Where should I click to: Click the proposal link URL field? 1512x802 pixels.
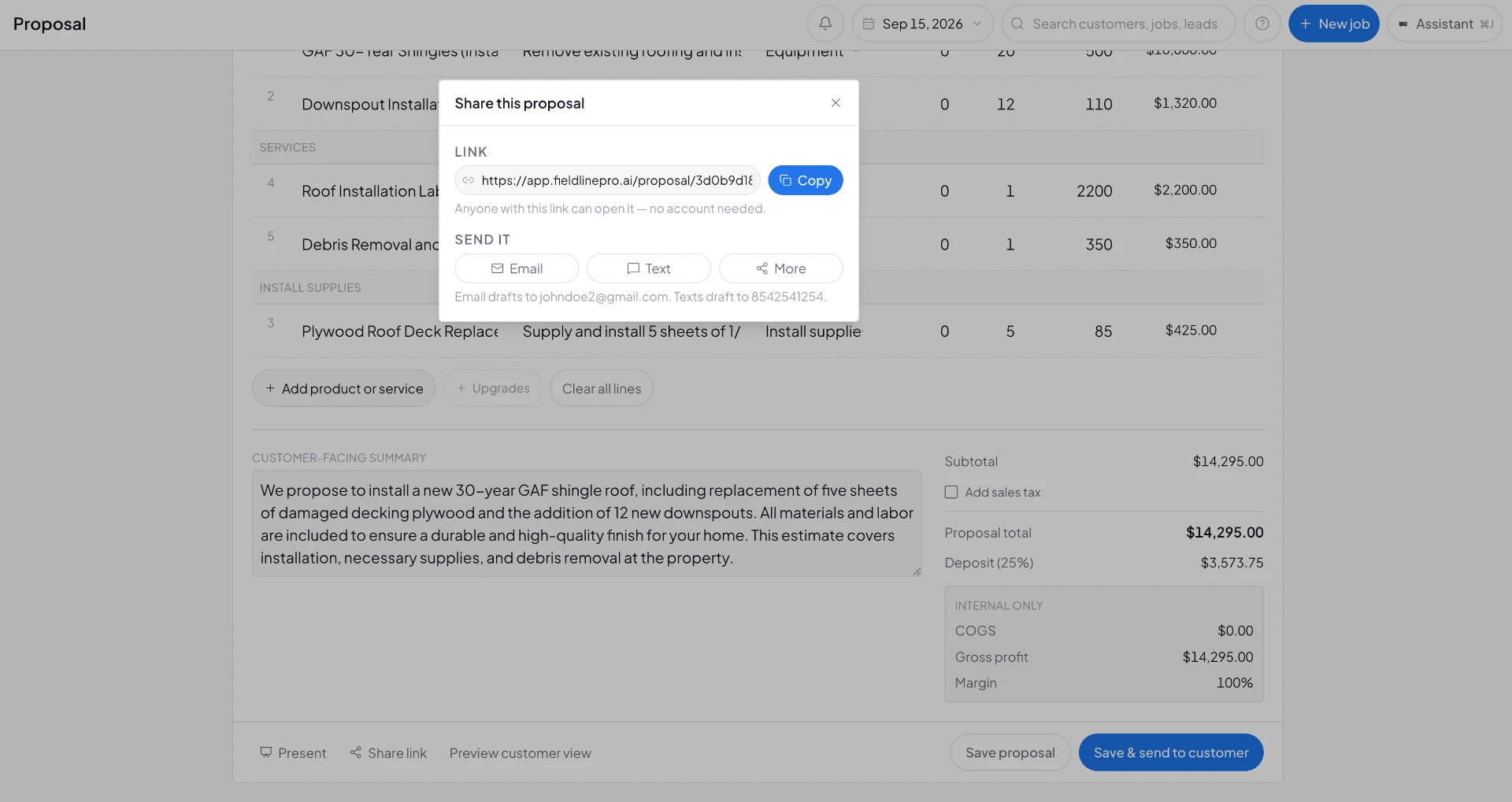point(607,180)
